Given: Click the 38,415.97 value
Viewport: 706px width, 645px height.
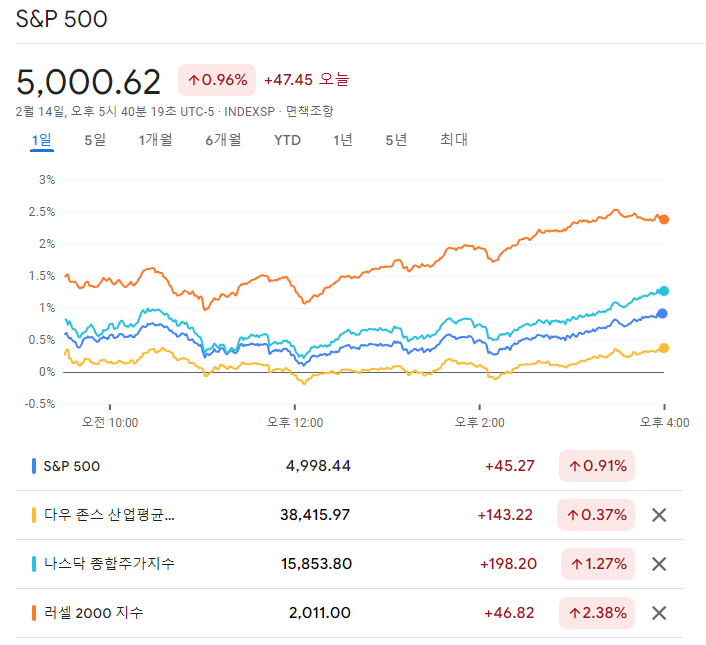Looking at the screenshot, I should 315,515.
